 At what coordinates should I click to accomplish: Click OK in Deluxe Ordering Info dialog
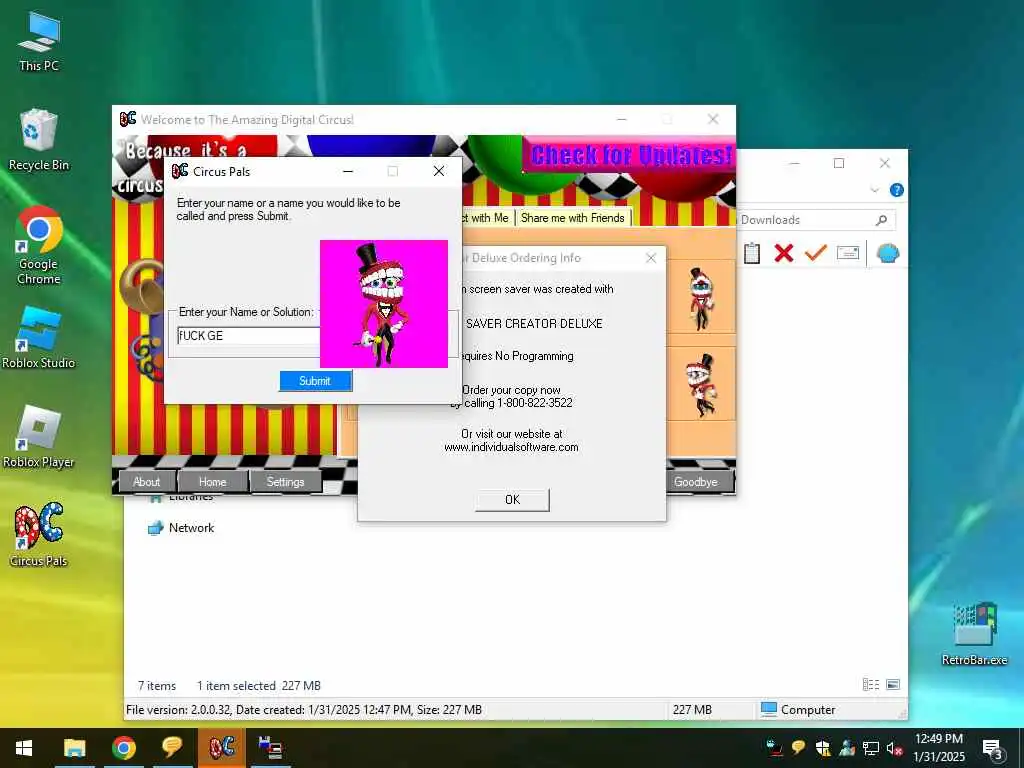(512, 500)
